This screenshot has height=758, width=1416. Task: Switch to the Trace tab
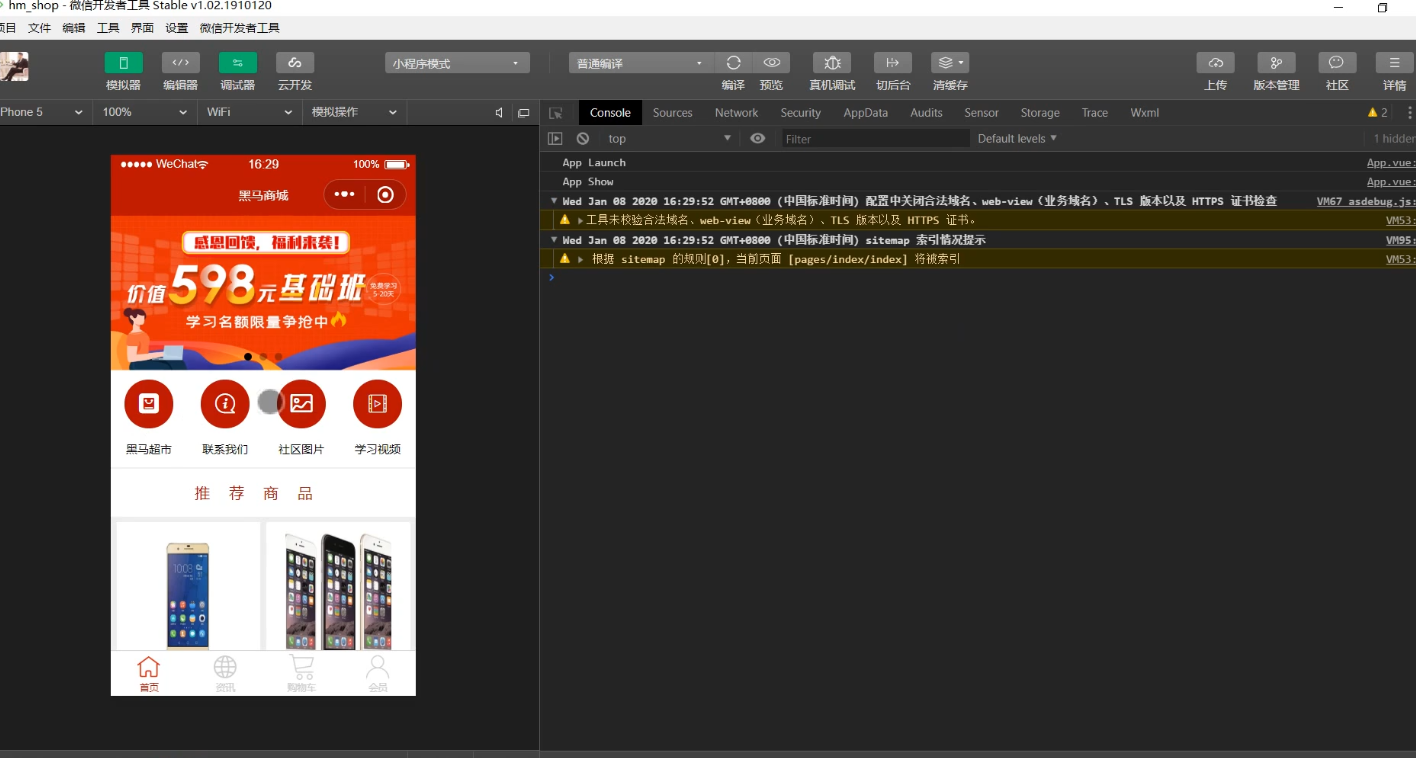click(x=1095, y=113)
